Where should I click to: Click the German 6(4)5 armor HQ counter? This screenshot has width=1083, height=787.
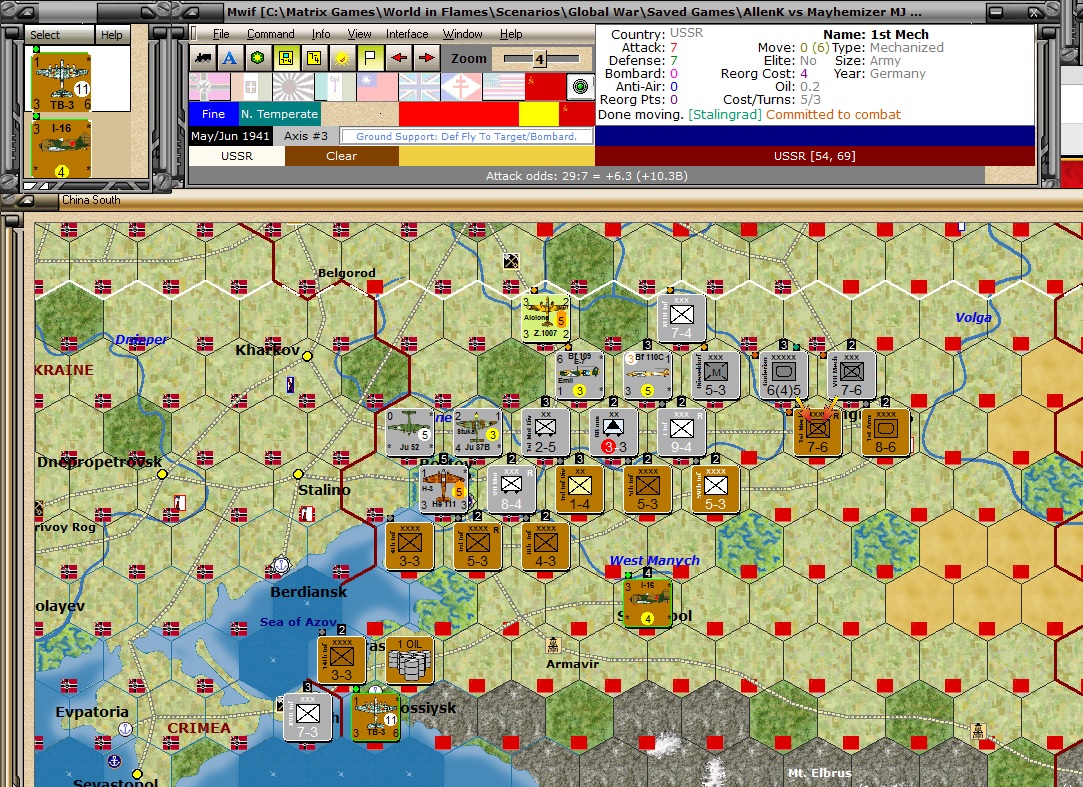783,375
